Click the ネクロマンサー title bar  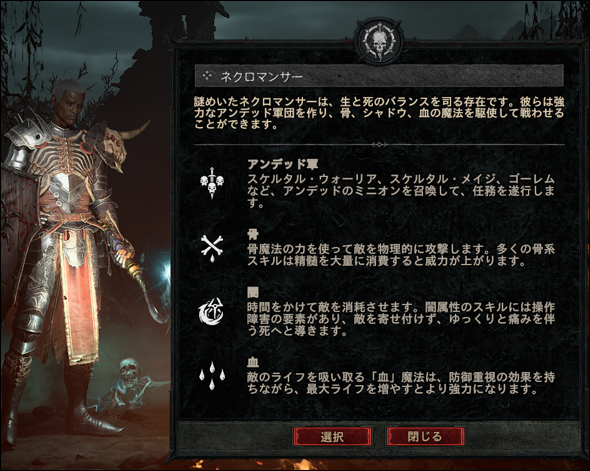click(x=379, y=76)
